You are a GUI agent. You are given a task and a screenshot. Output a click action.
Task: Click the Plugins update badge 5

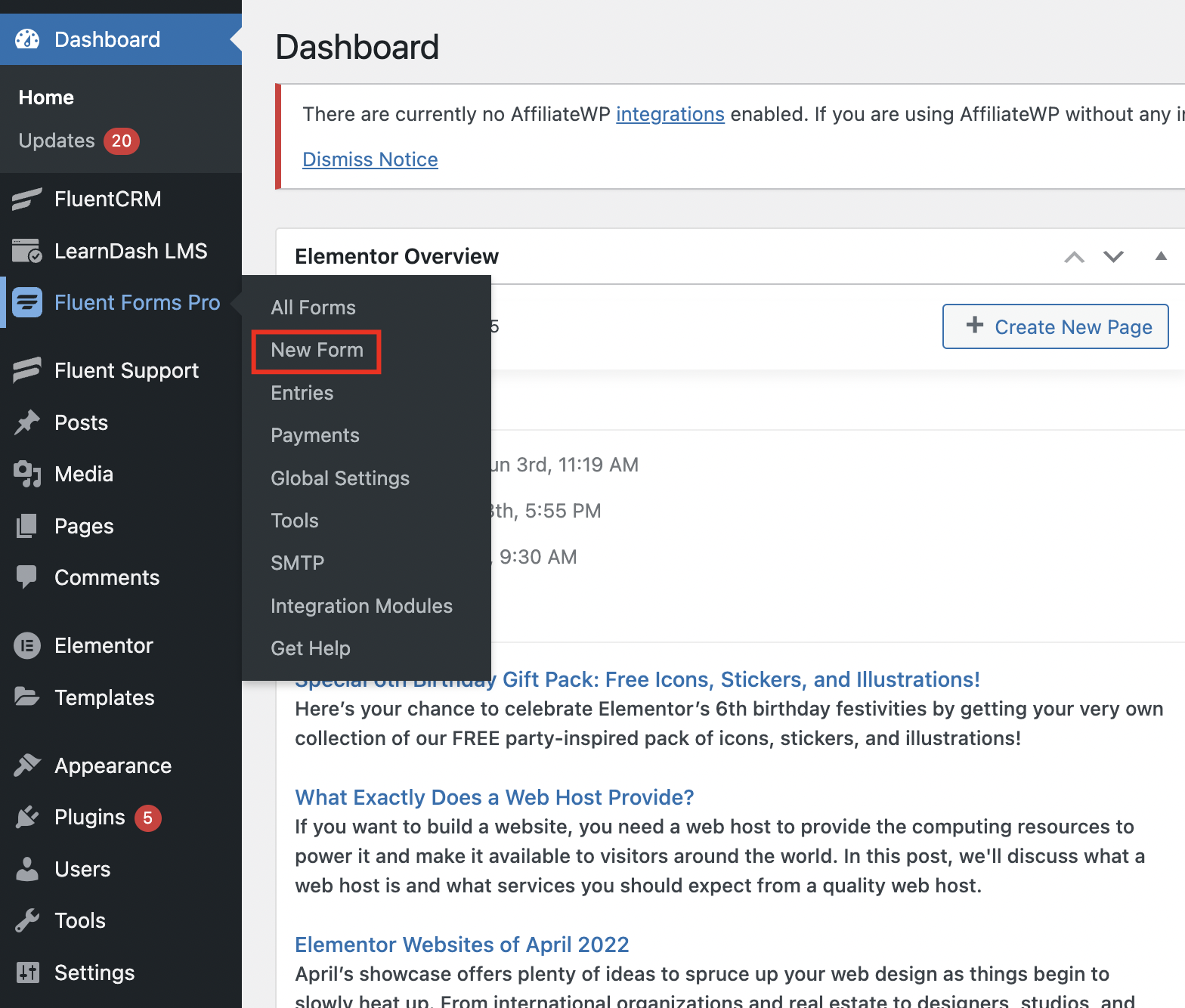coord(148,818)
